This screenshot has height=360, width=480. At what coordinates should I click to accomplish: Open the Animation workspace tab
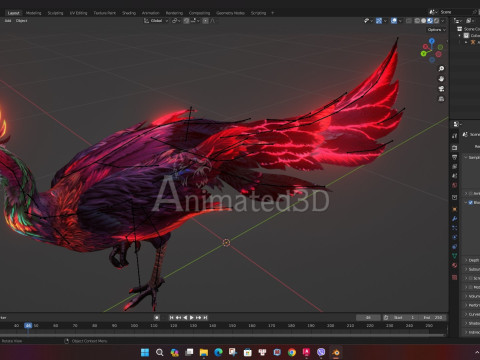point(151,13)
